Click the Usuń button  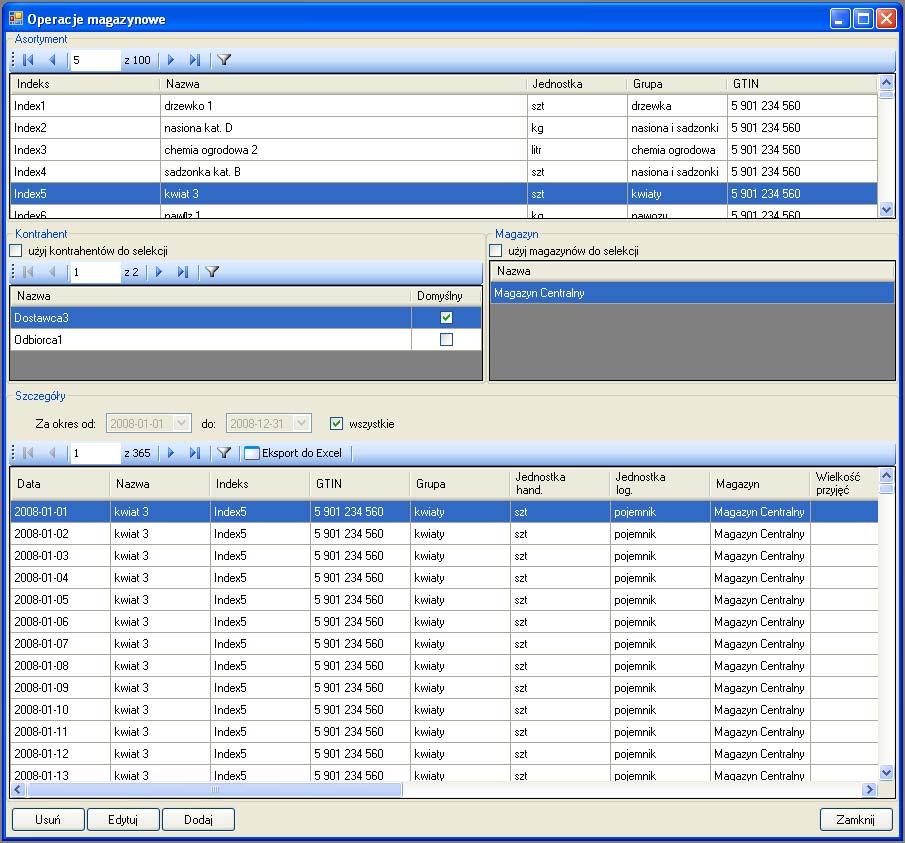click(48, 819)
